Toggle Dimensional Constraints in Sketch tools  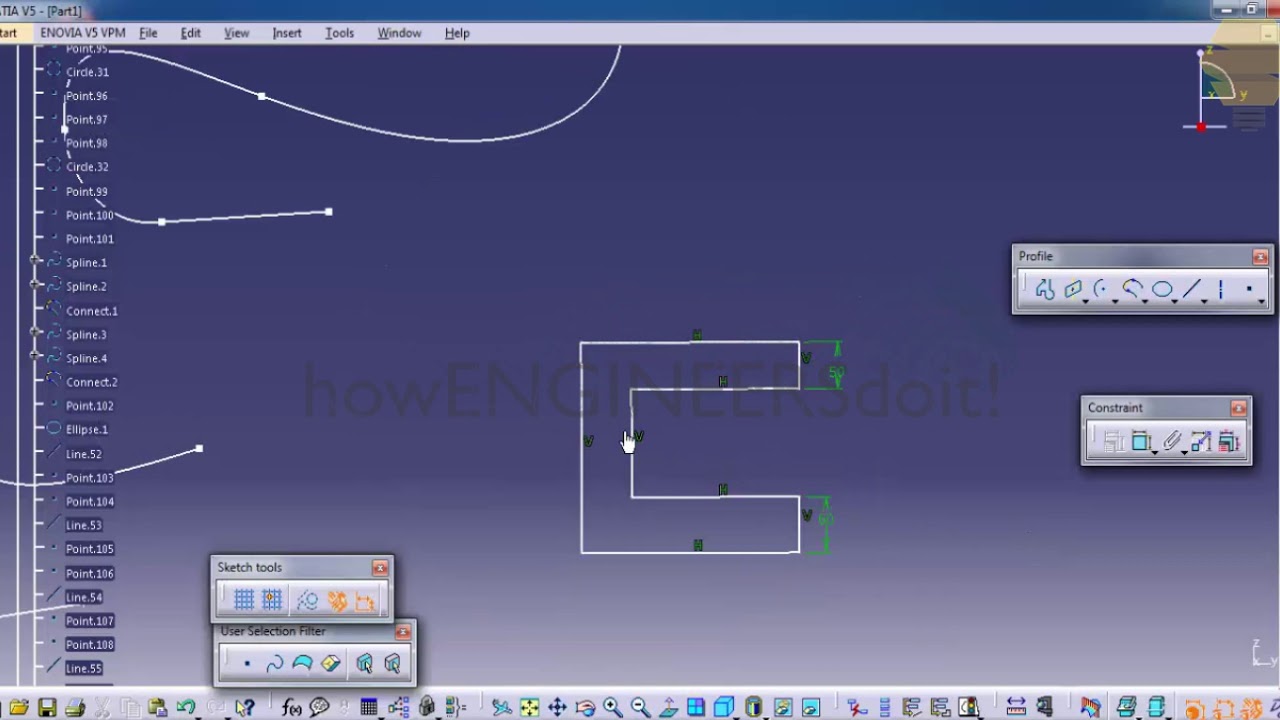(365, 600)
